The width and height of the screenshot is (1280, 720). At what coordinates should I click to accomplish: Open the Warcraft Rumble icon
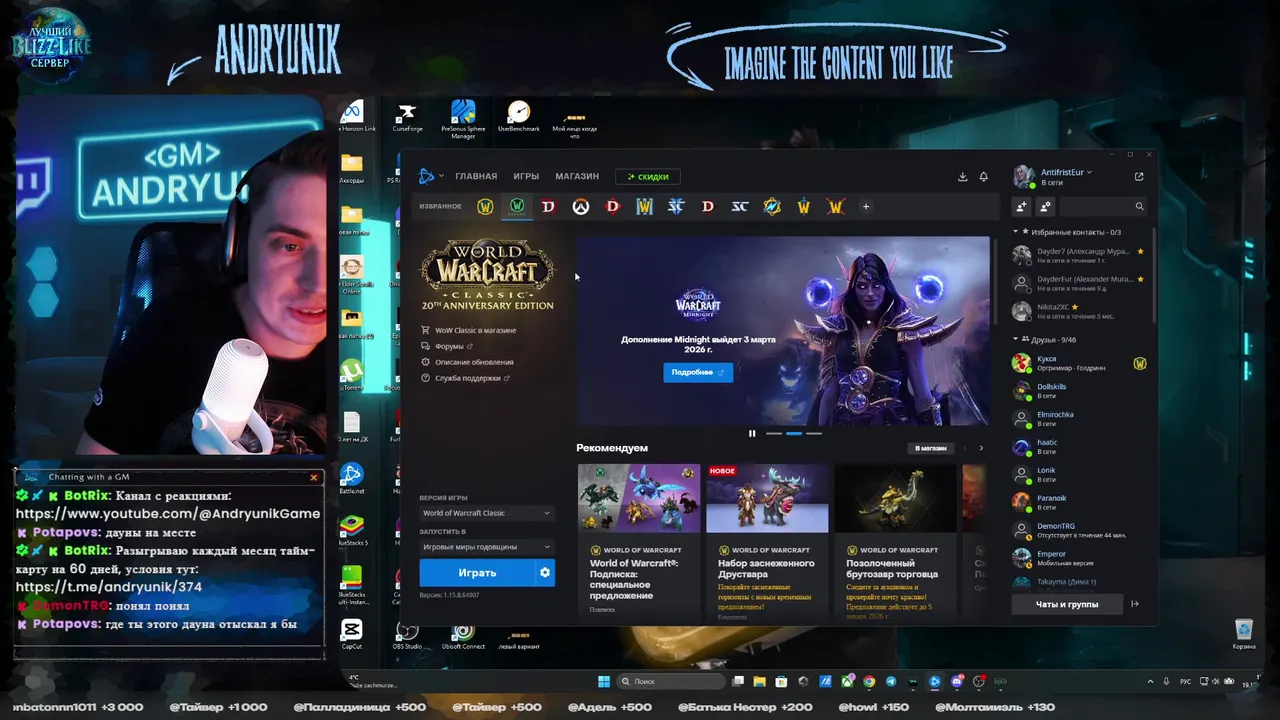(x=772, y=207)
